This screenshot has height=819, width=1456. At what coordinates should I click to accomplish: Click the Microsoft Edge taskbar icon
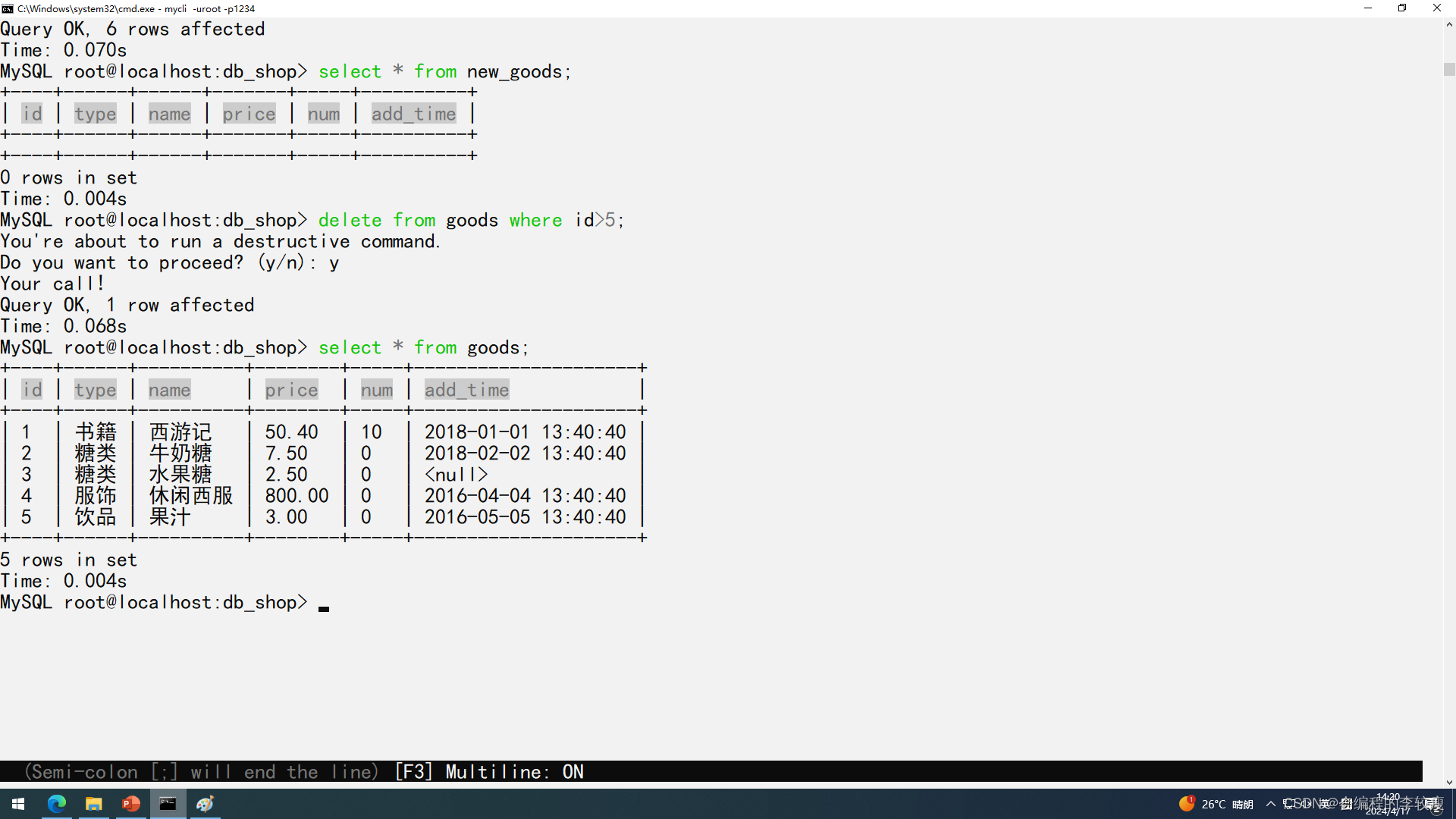coord(57,804)
